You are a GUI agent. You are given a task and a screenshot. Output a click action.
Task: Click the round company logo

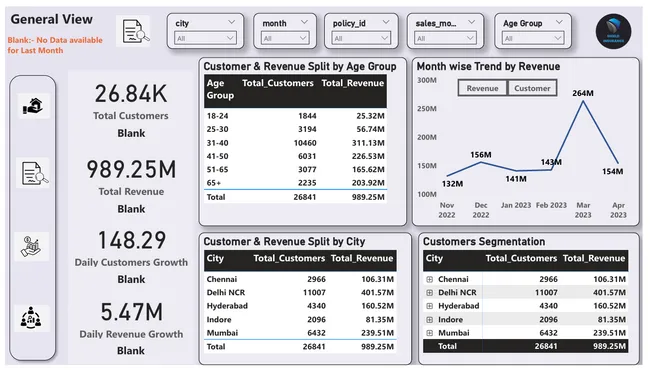point(613,32)
